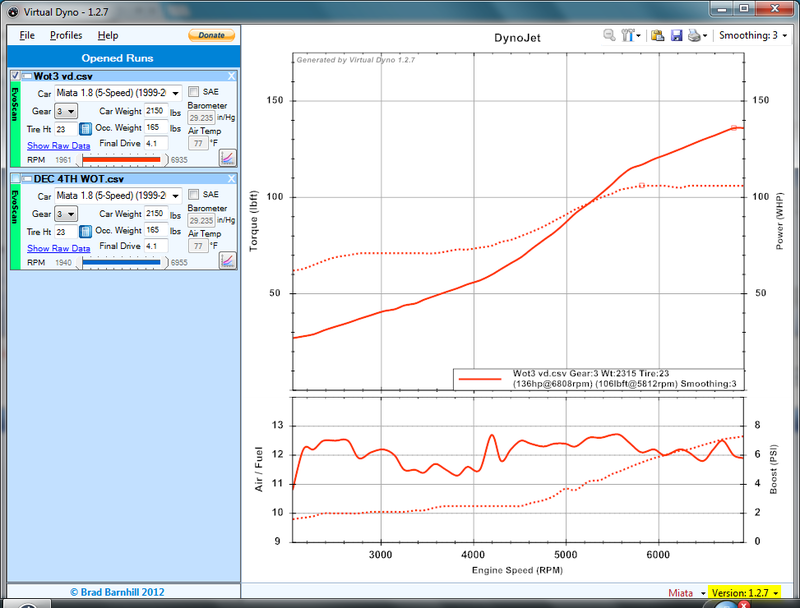Open the File menu
Screen dimensions: 800x608
26,35
